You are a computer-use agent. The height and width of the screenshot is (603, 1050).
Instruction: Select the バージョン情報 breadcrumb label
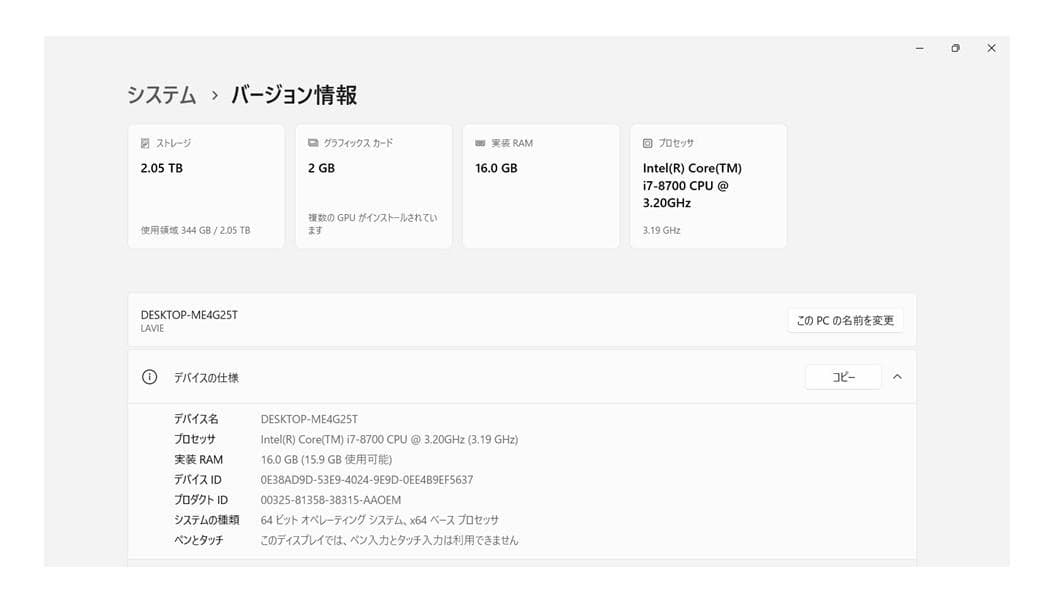(x=294, y=95)
